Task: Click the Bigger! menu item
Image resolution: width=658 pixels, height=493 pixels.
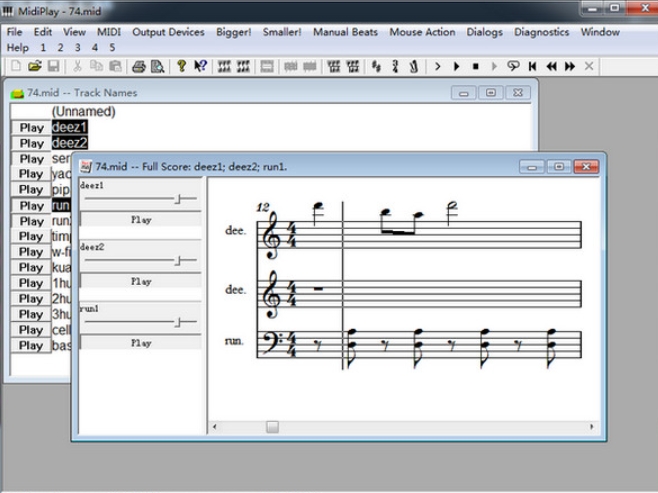Action: [234, 32]
